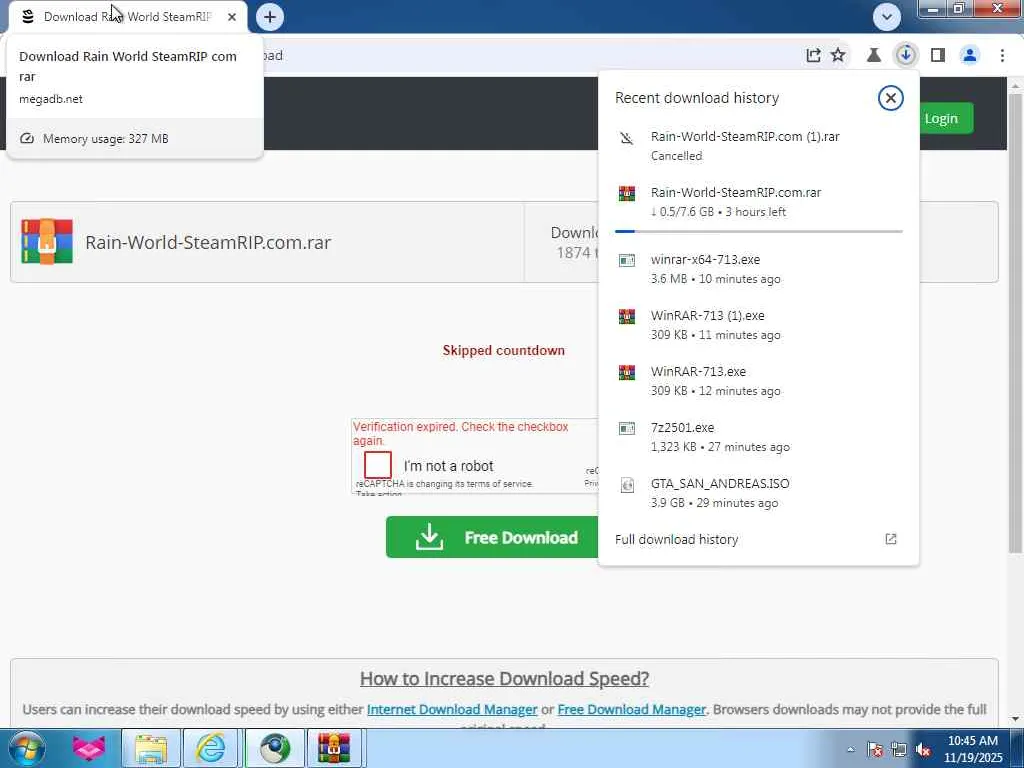1024x768 pixels.
Task: Open the taskbar clock showing 10:45 AM
Action: point(972,749)
